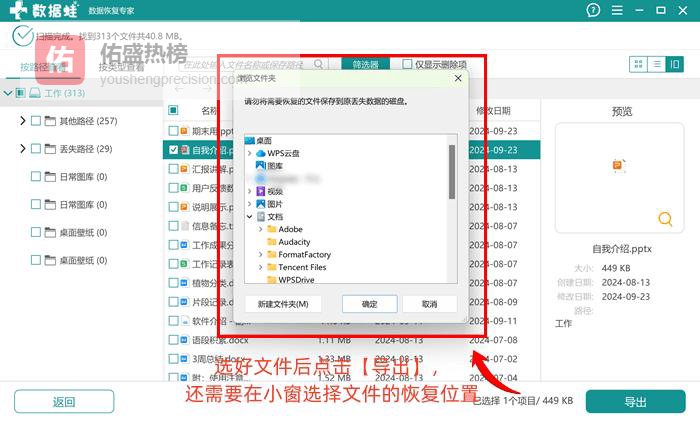Select the 图片 folder in browse dialog
Screen dimensions: 700x422
coord(274,203)
